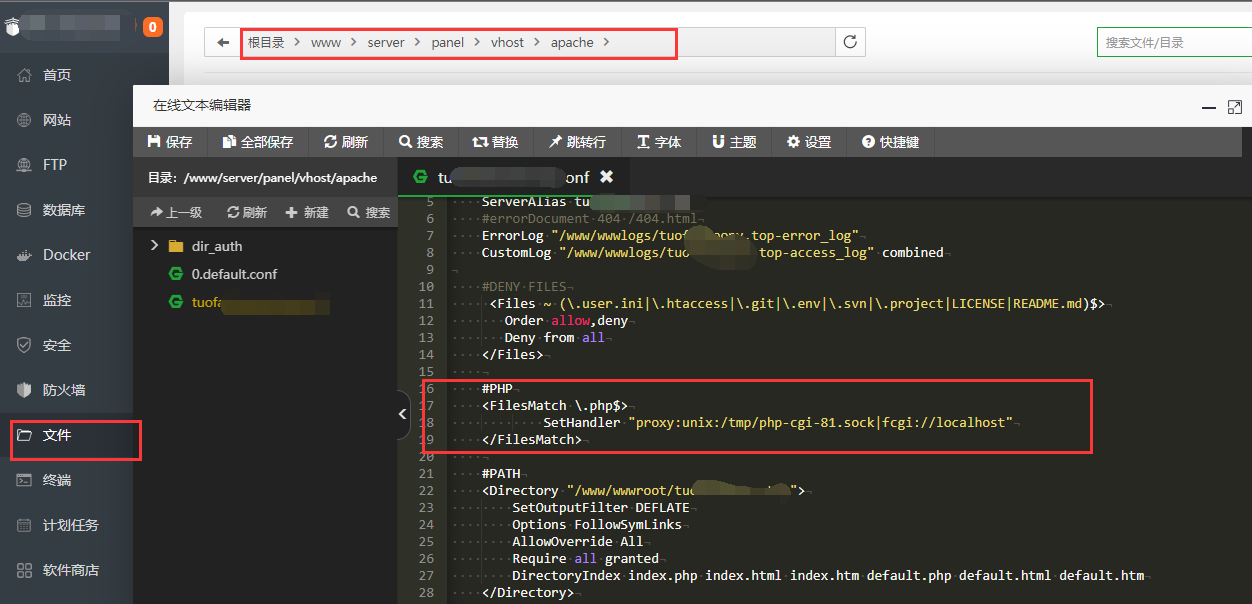1252x604 pixels.
Task: Click 刷新 refresh in file tree panel
Action: pyautogui.click(x=247, y=212)
